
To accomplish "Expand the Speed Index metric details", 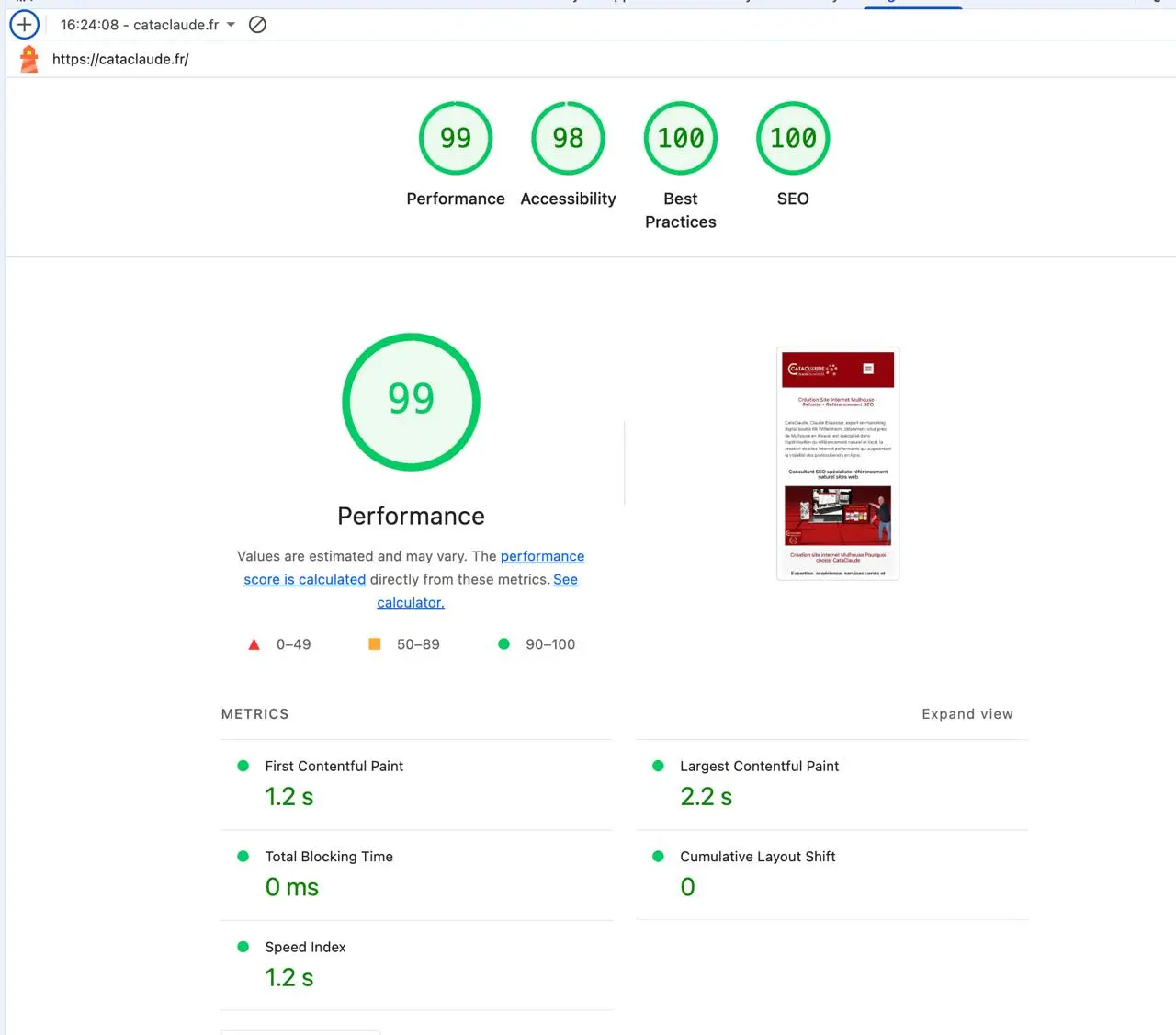I will tap(306, 947).
